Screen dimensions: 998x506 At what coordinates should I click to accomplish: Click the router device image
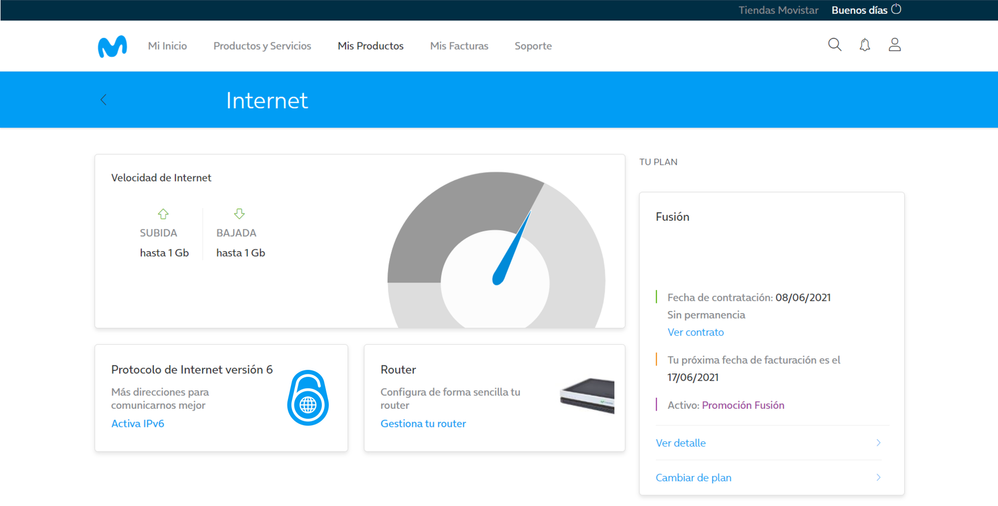(x=586, y=397)
